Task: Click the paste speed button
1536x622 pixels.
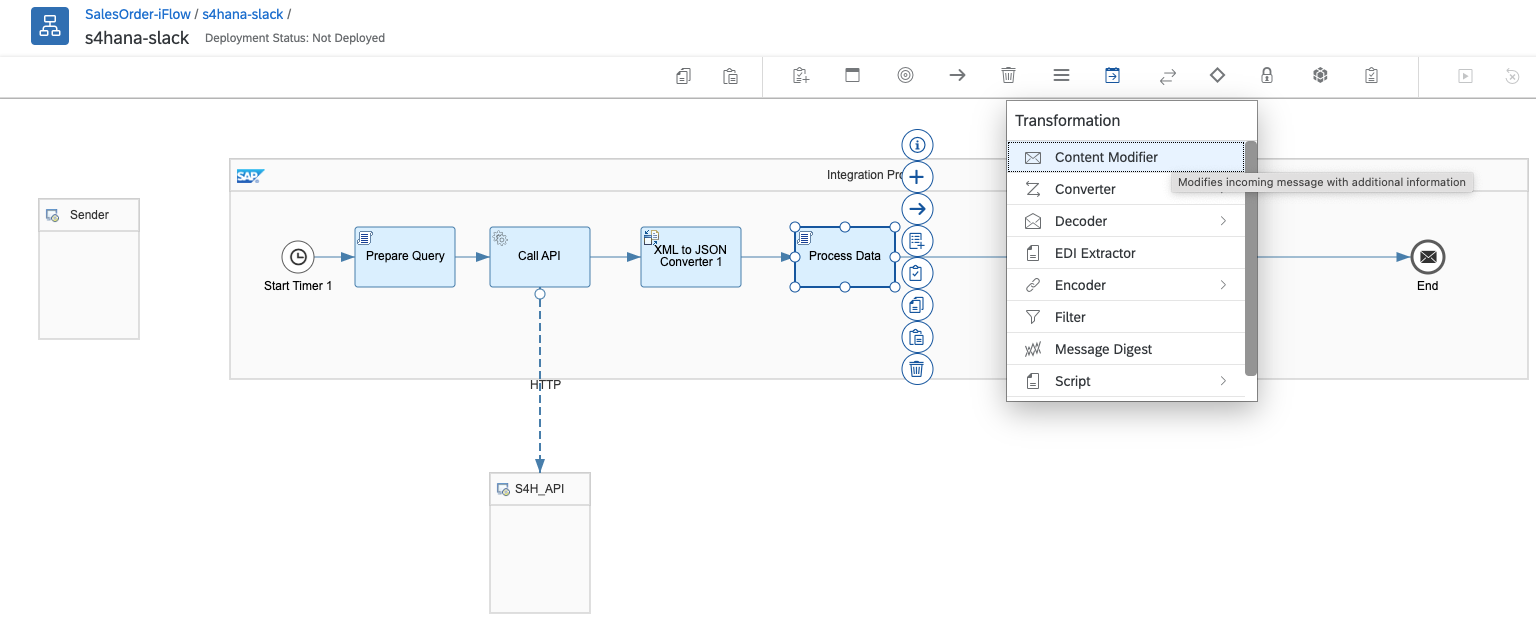Action: [917, 337]
